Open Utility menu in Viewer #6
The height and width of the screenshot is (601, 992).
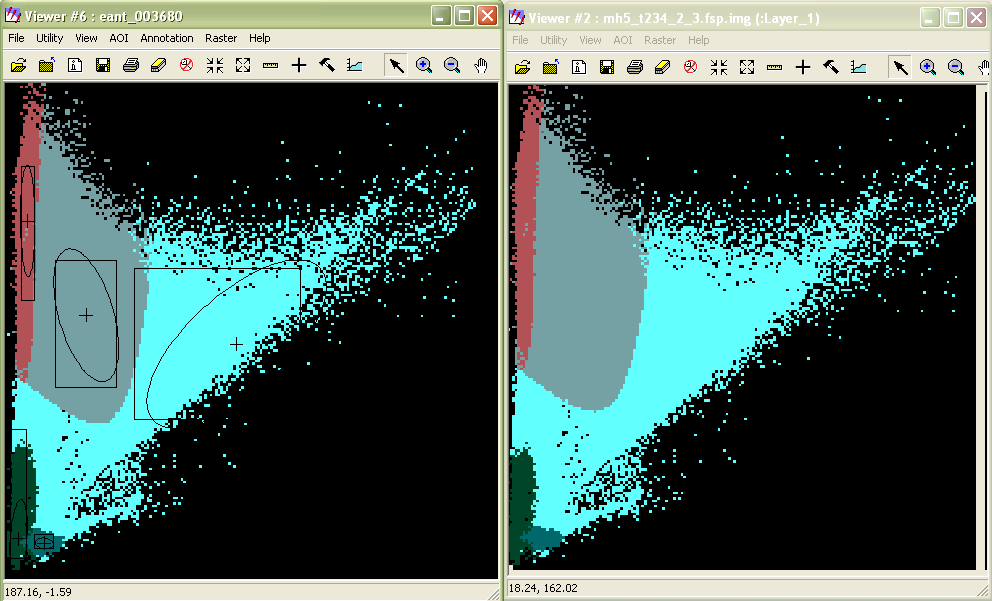(x=49, y=38)
